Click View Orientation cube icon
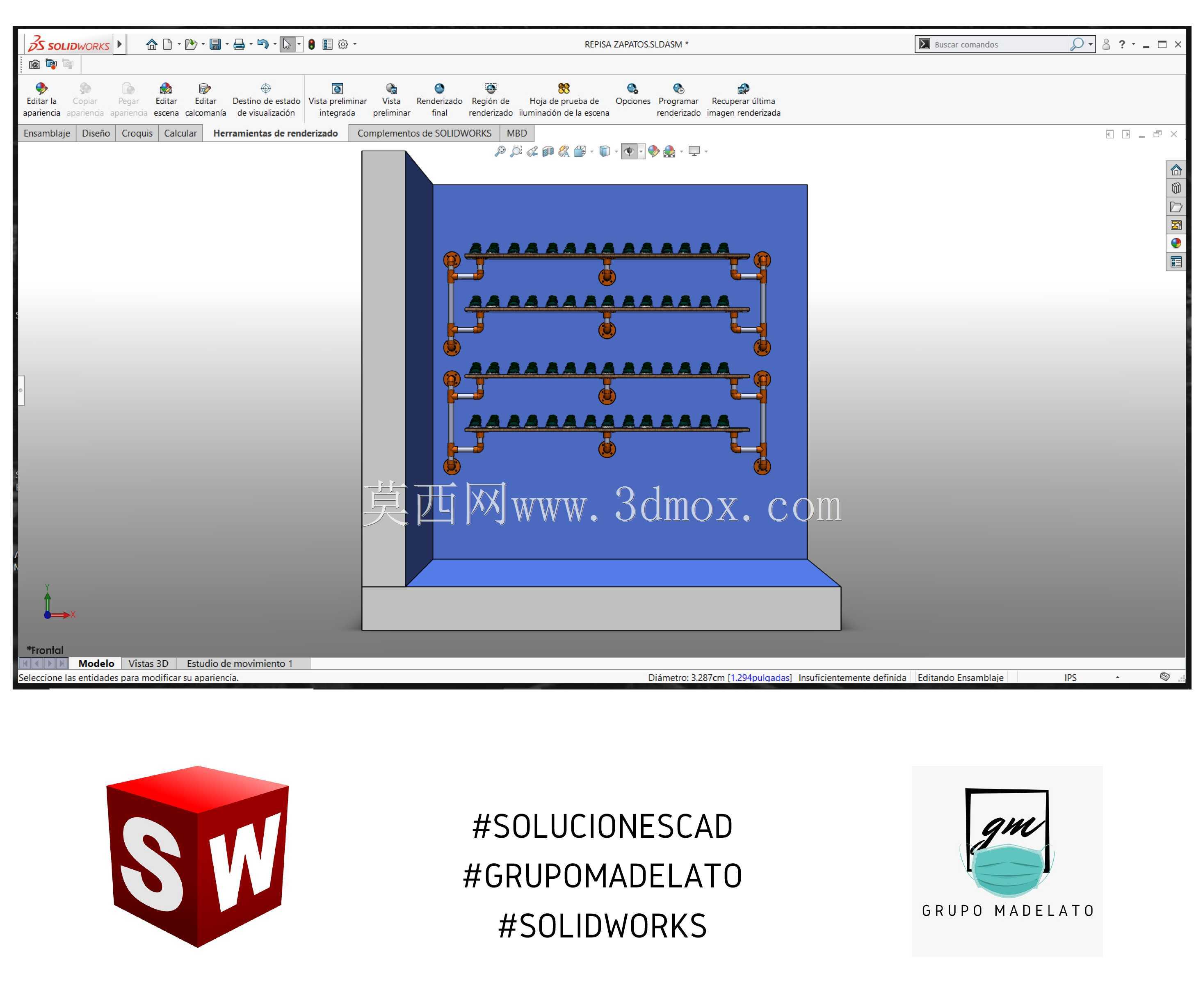This screenshot has width=1203, height=1008. coord(580,151)
